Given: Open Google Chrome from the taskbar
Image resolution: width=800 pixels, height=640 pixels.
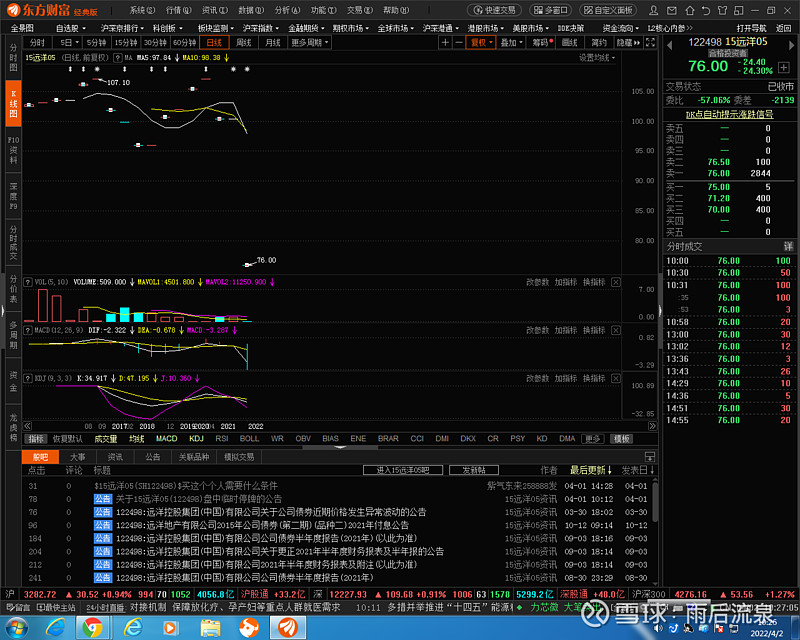Looking at the screenshot, I should click(x=92, y=627).
